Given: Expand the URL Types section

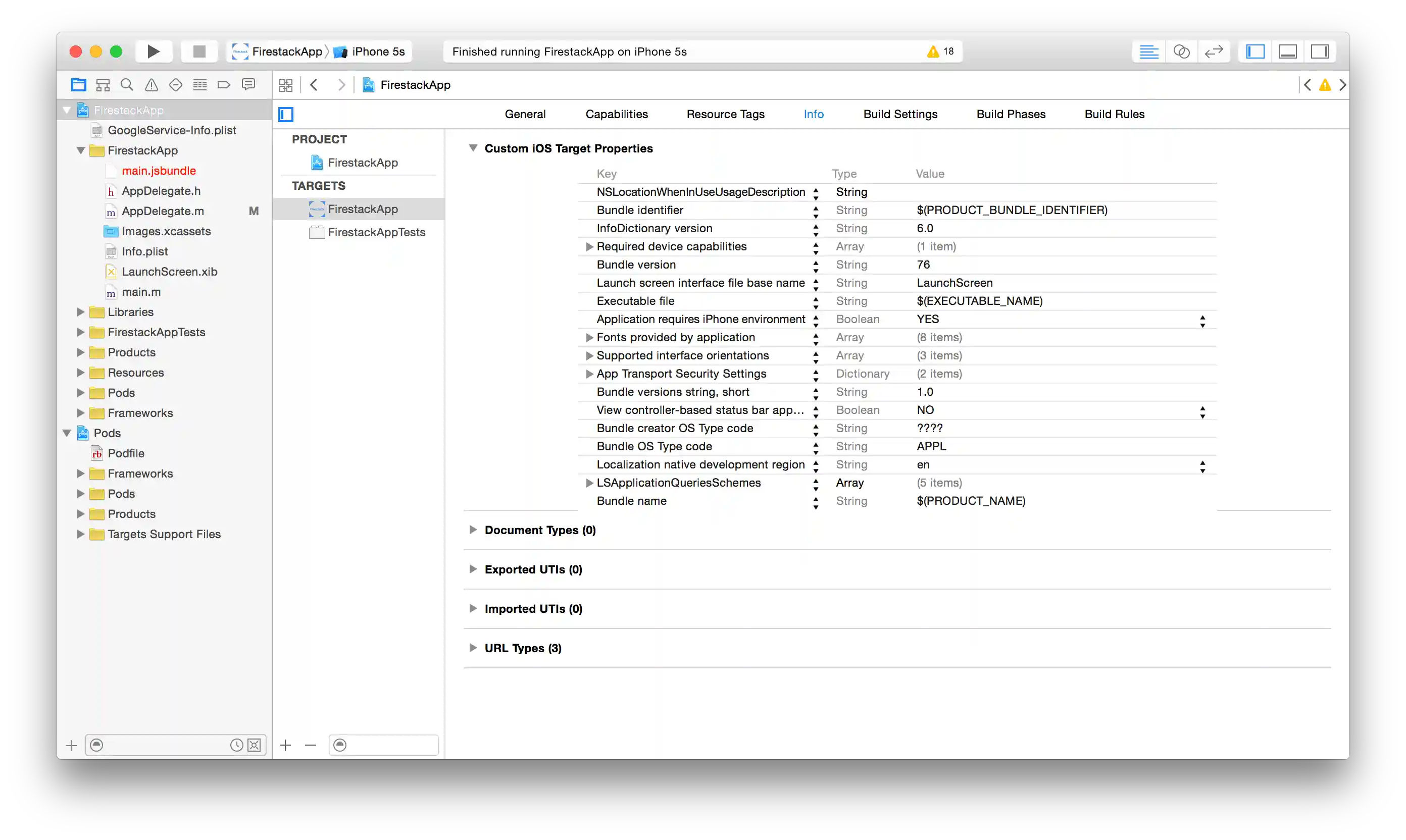Looking at the screenshot, I should pyautogui.click(x=473, y=648).
